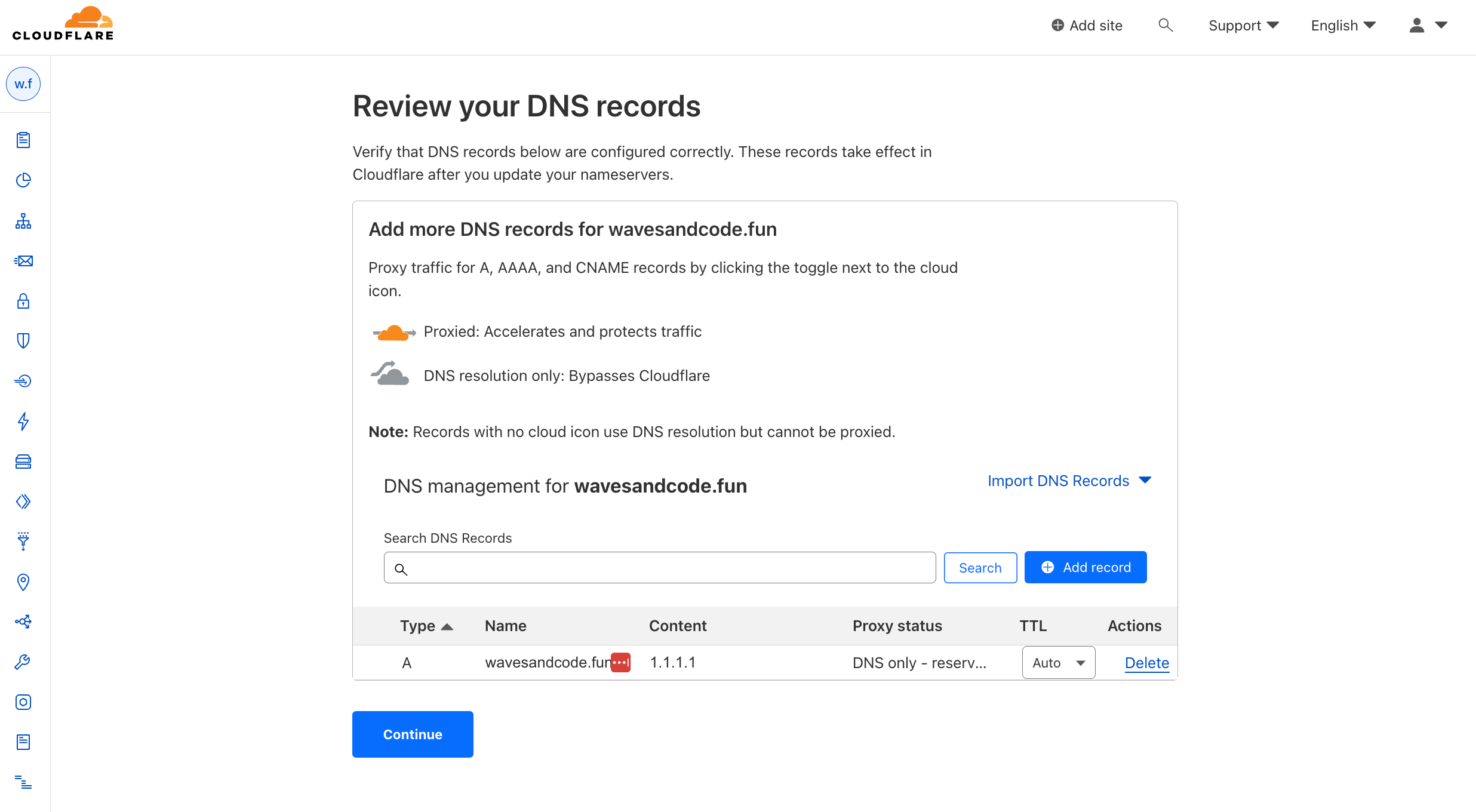Open the Support menu
This screenshot has height=812, width=1476.
click(x=1244, y=25)
